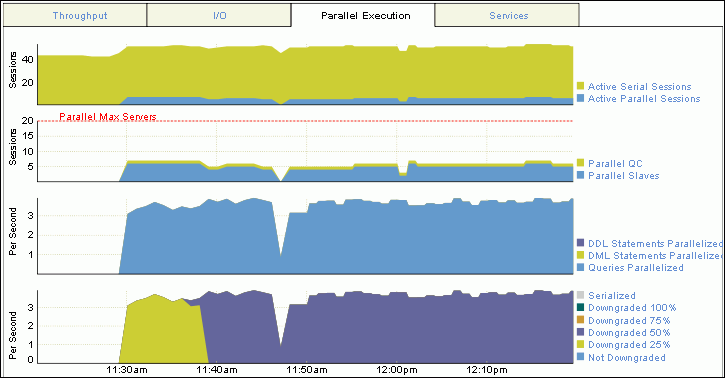
Task: Click the Downgraded 100% green swatch
Action: [x=580, y=307]
